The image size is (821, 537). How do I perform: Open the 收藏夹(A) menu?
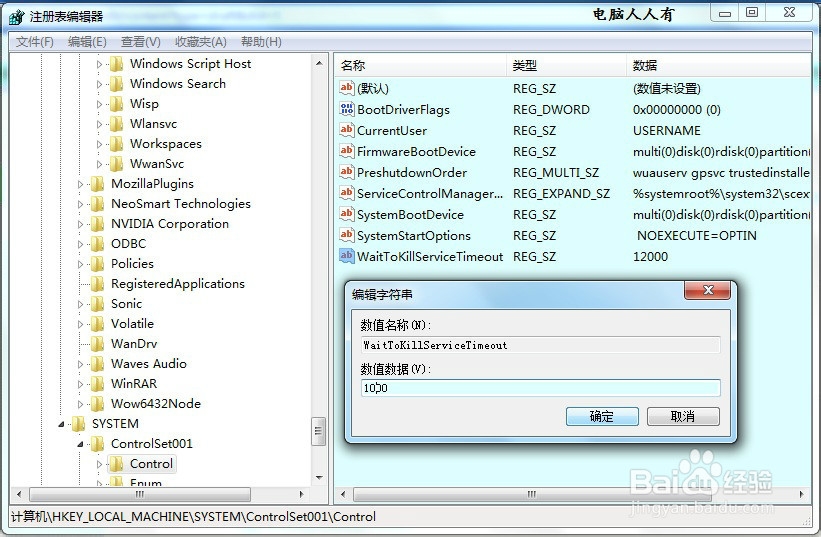201,42
